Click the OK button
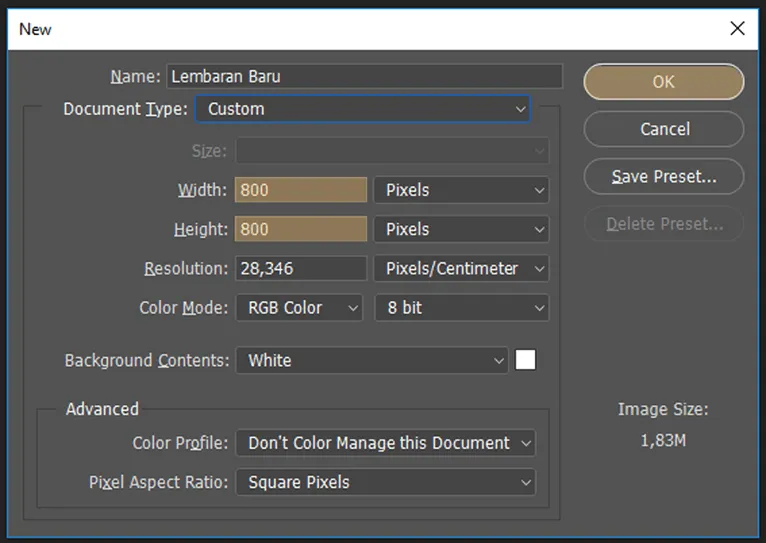Image resolution: width=766 pixels, height=543 pixels. (663, 82)
